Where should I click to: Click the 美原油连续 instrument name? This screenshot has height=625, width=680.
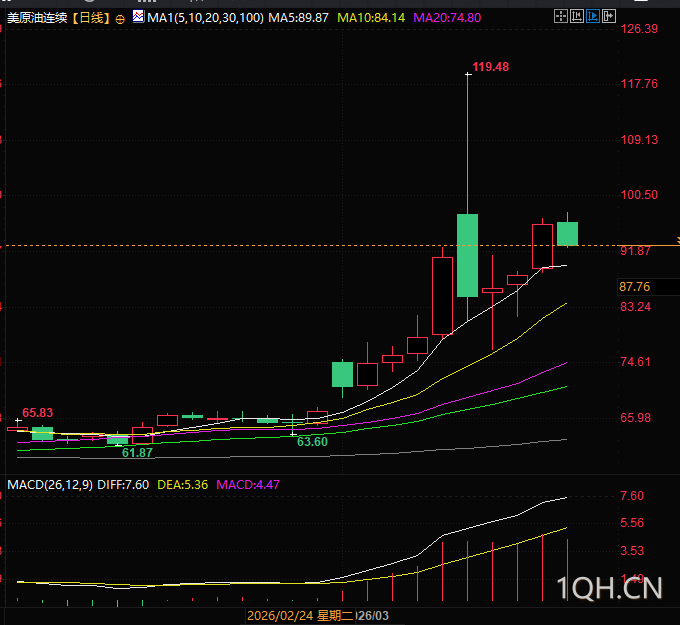click(x=37, y=18)
